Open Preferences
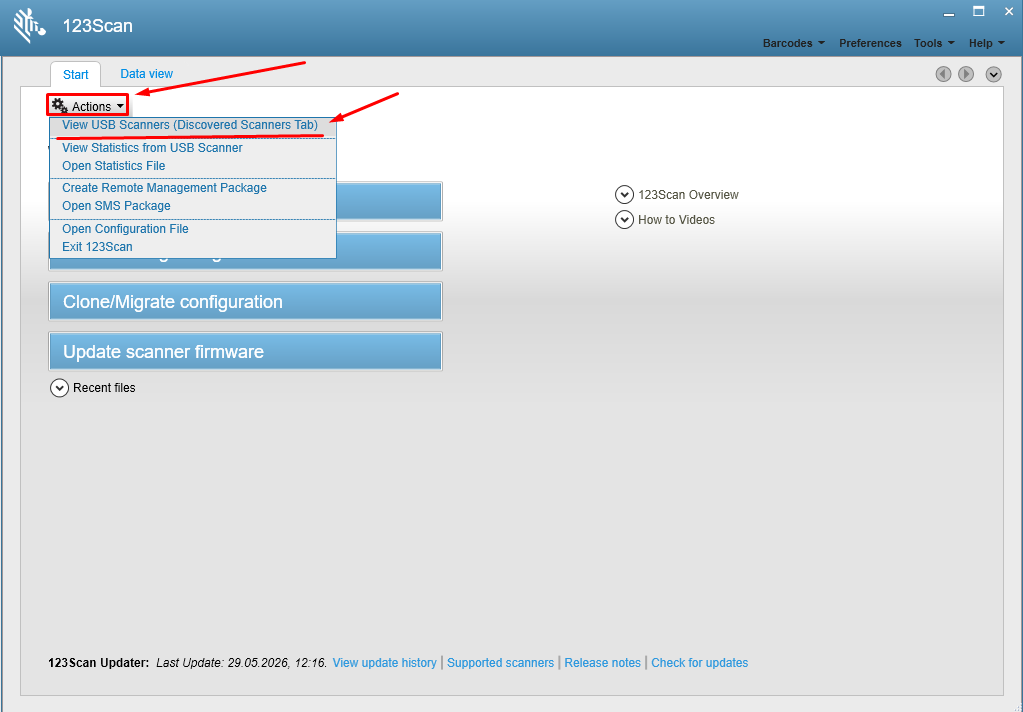Screen dimensions: 1023x712 (x=870, y=43)
